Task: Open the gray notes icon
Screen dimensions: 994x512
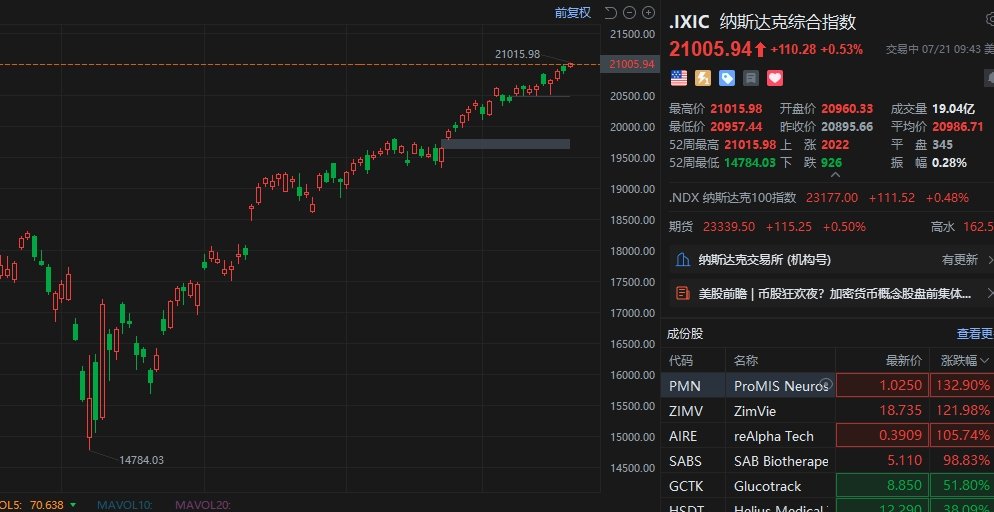Action: click(x=751, y=78)
